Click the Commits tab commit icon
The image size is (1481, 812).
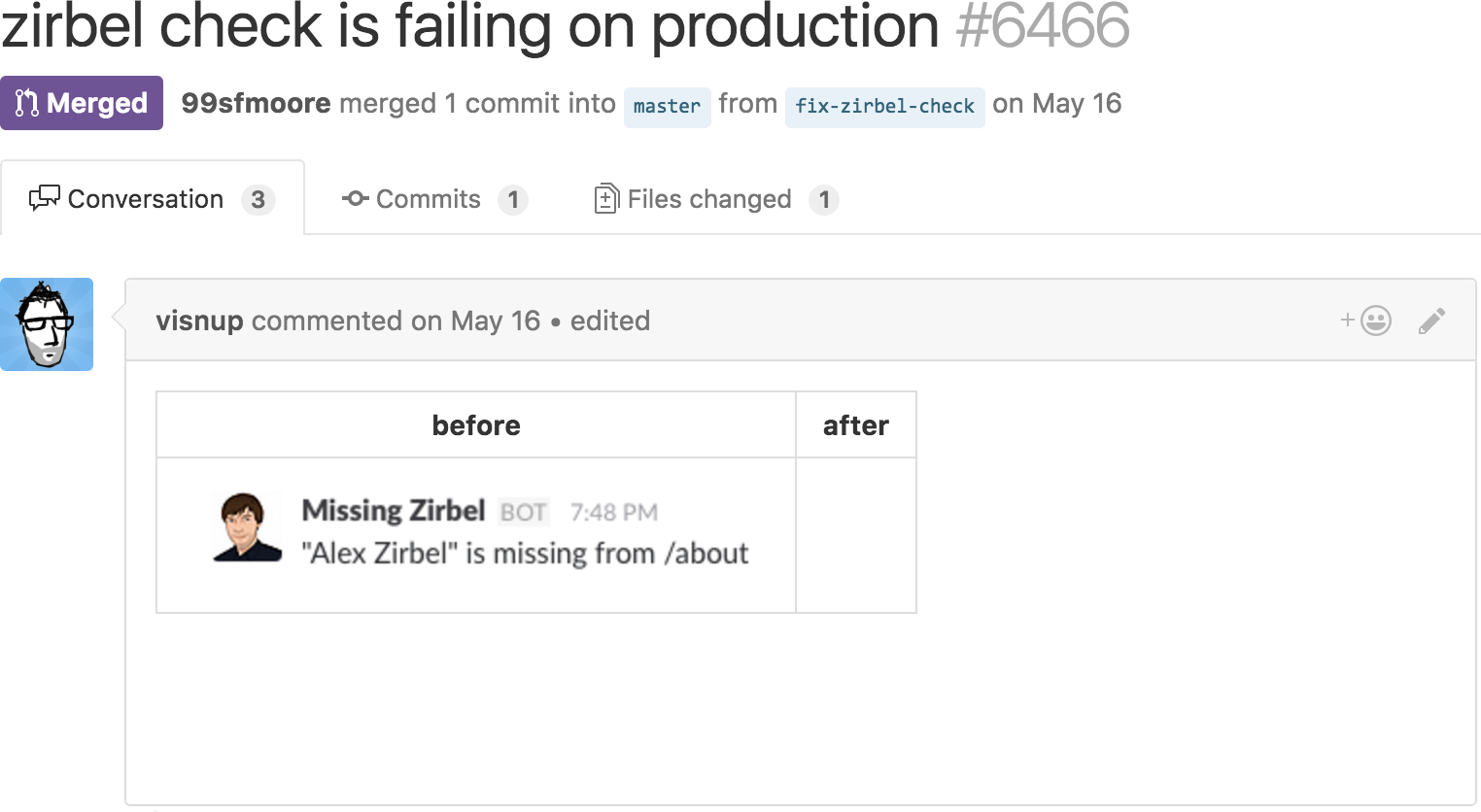point(355,199)
